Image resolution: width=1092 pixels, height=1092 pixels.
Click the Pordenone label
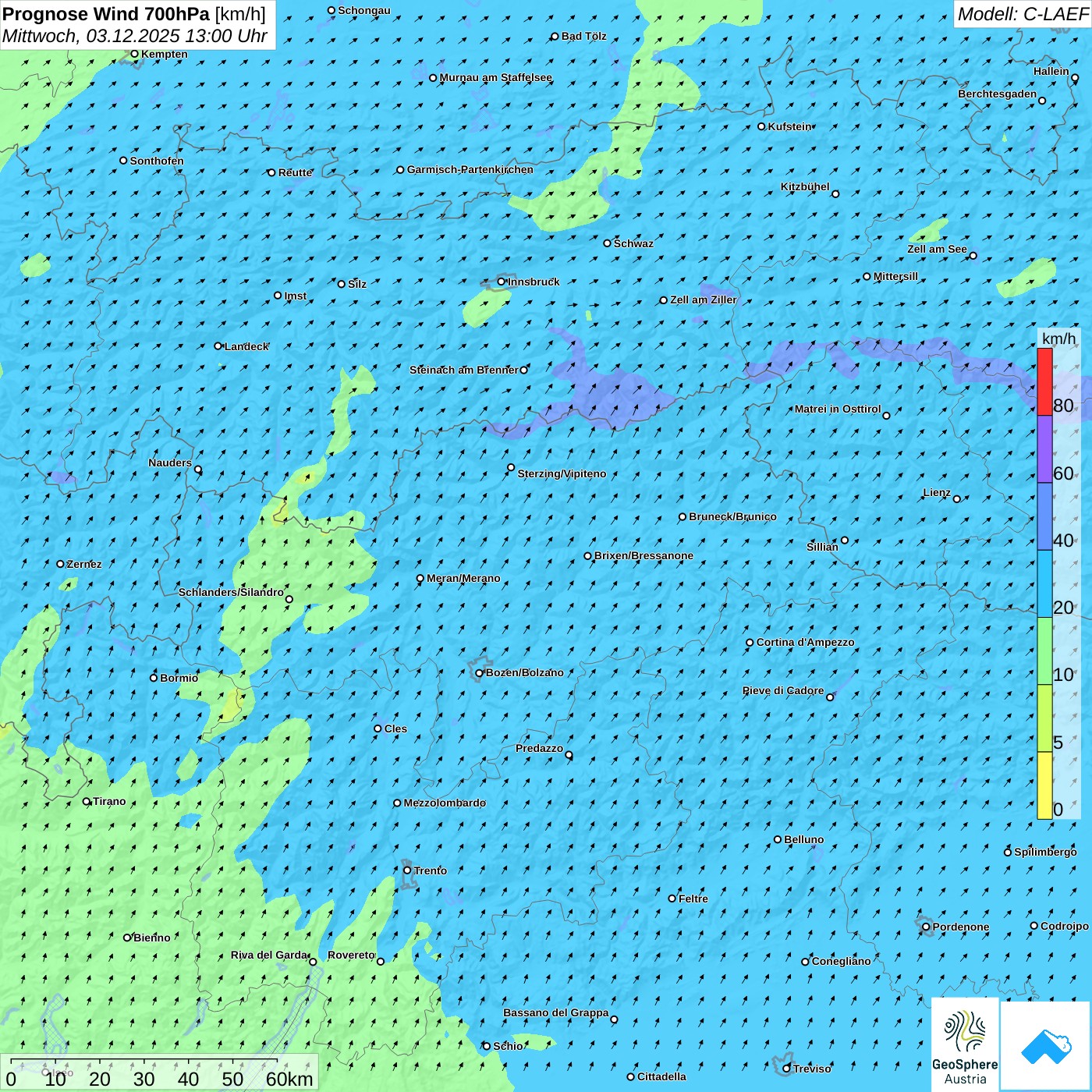click(961, 927)
